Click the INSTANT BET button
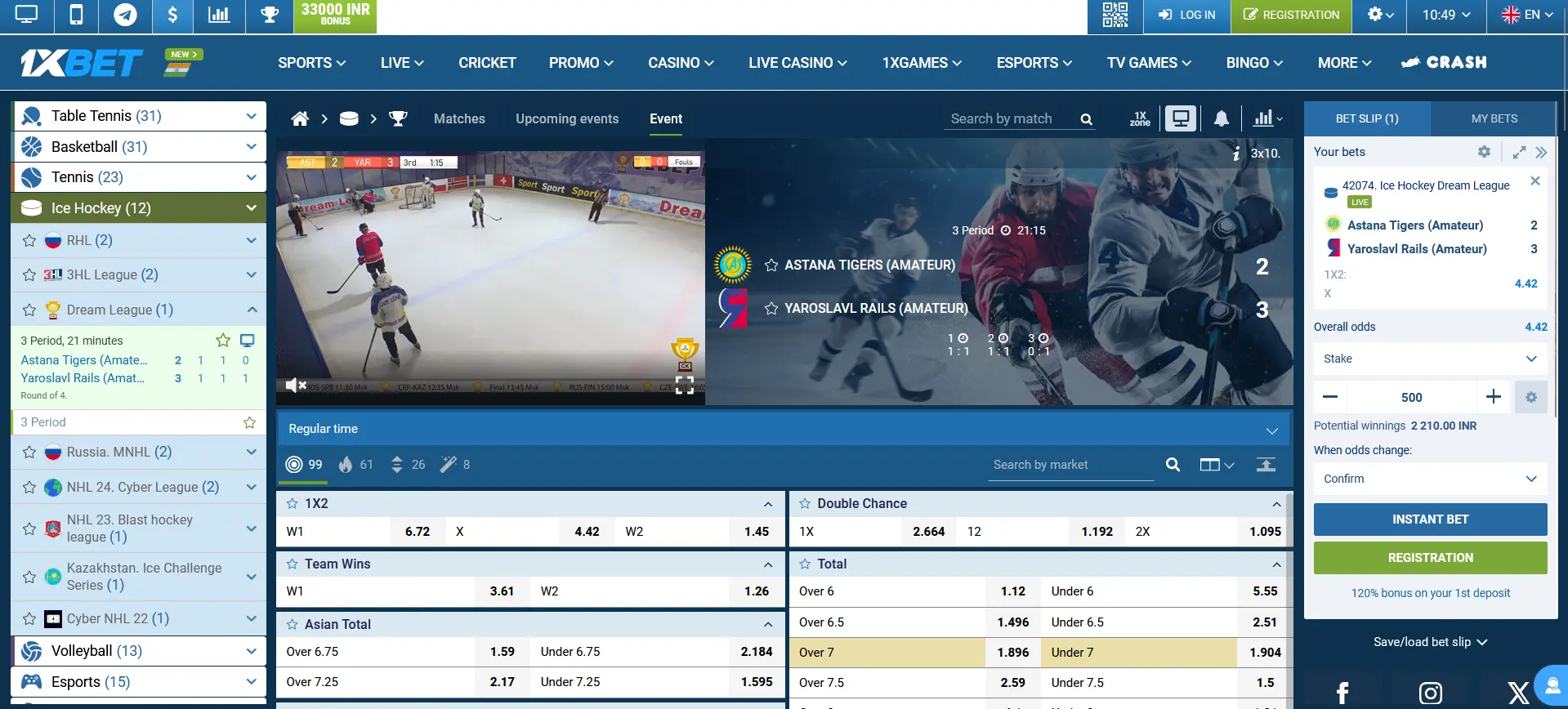This screenshot has width=1568, height=709. coord(1430,519)
